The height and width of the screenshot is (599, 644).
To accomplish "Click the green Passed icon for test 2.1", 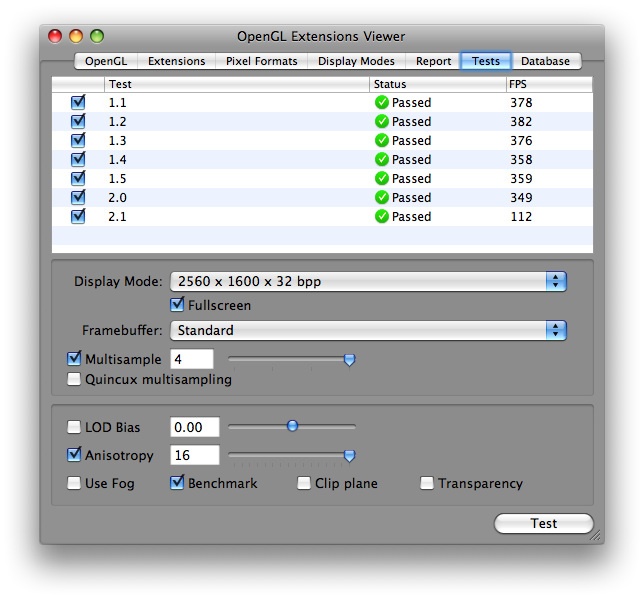I will coord(382,216).
